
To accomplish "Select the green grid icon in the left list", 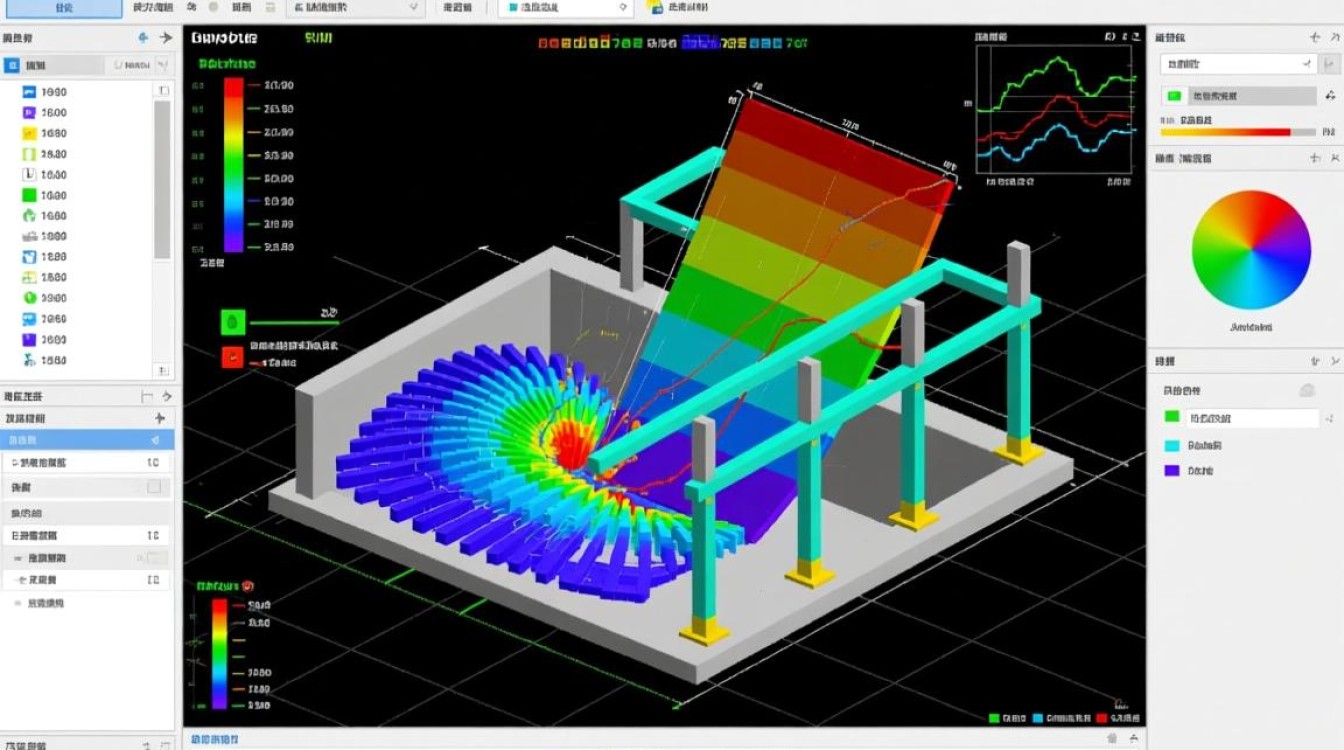I will 29,278.
